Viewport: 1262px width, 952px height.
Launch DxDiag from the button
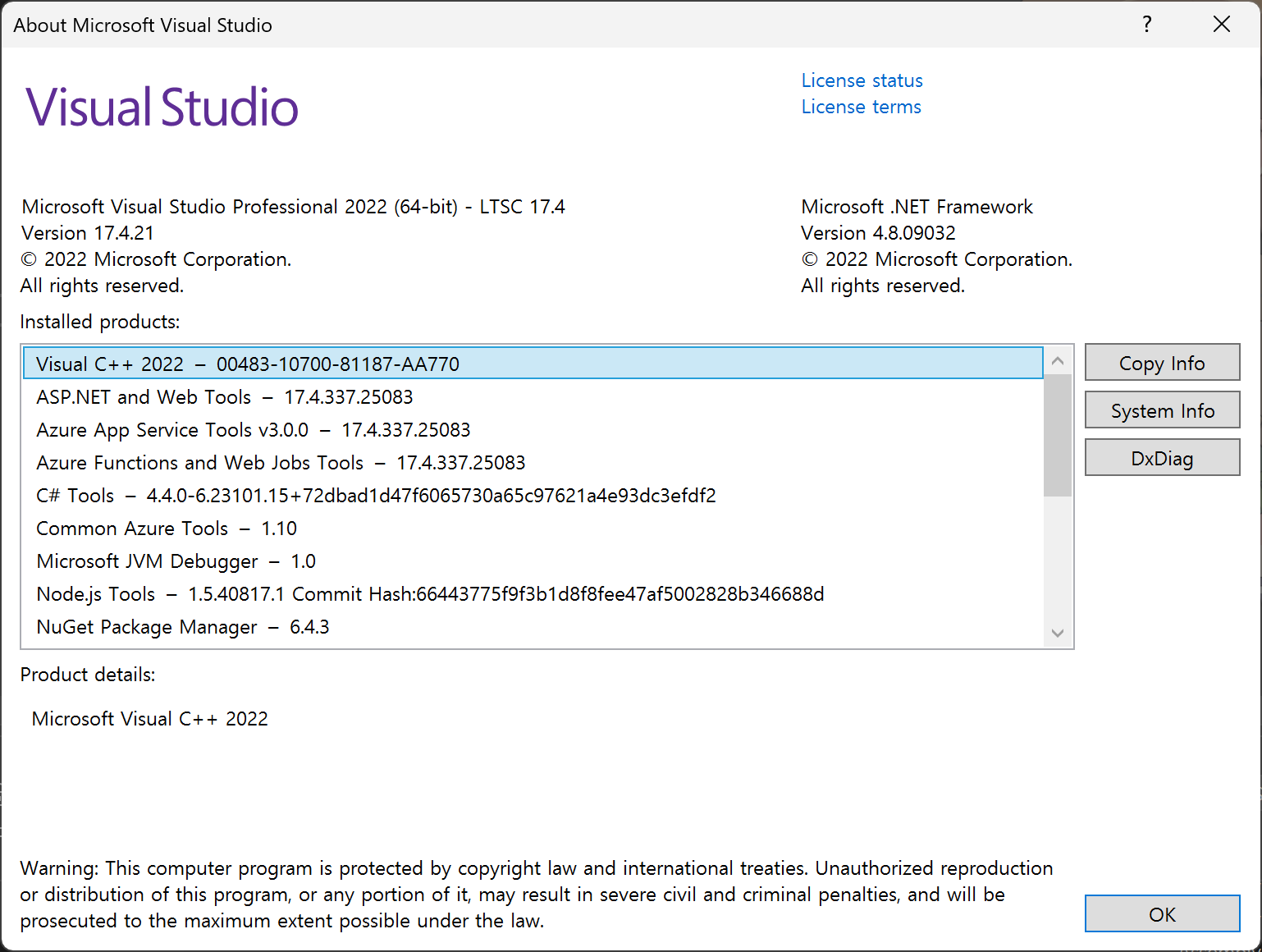click(x=1162, y=458)
